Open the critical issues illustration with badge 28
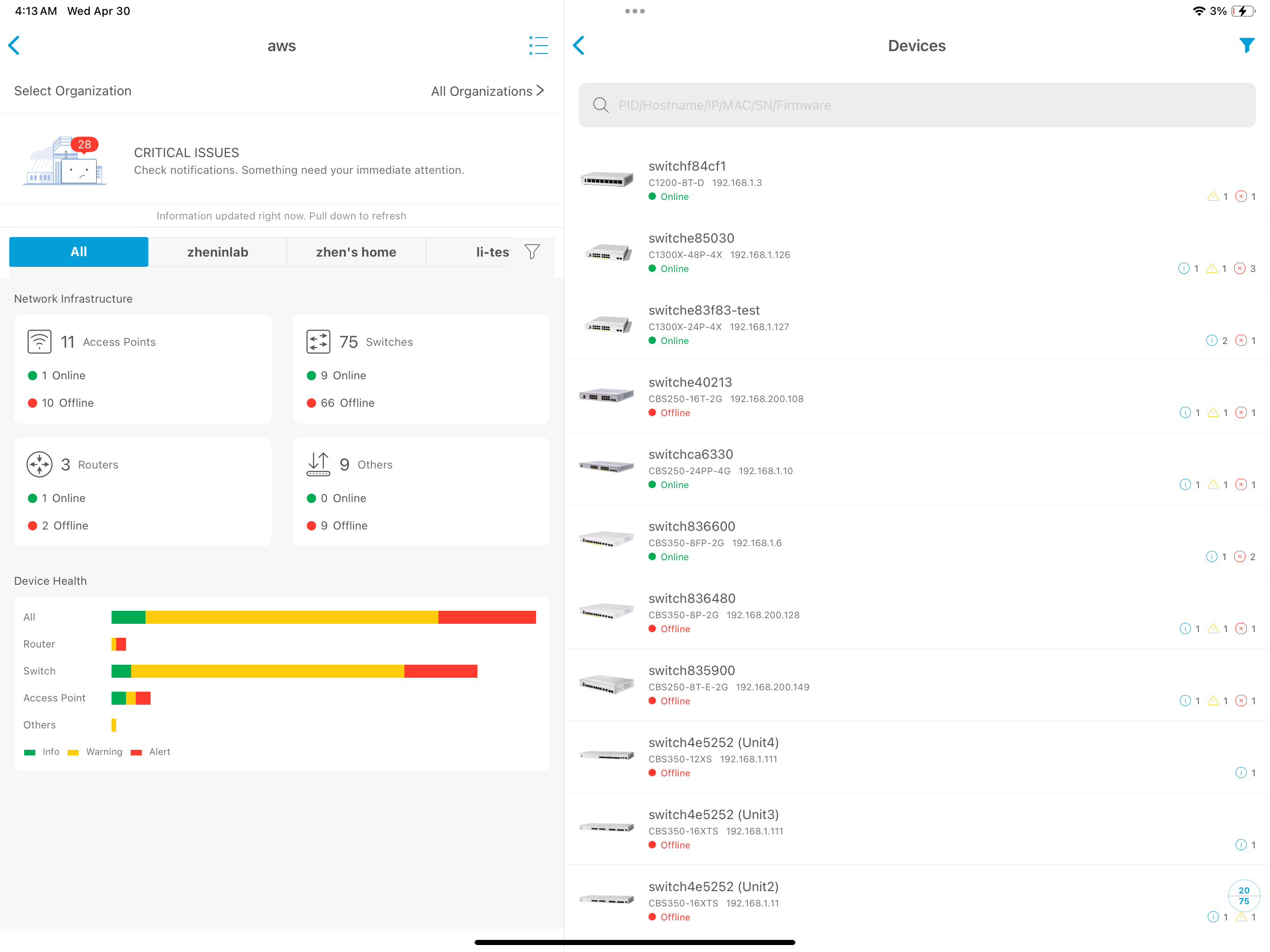 (64, 161)
